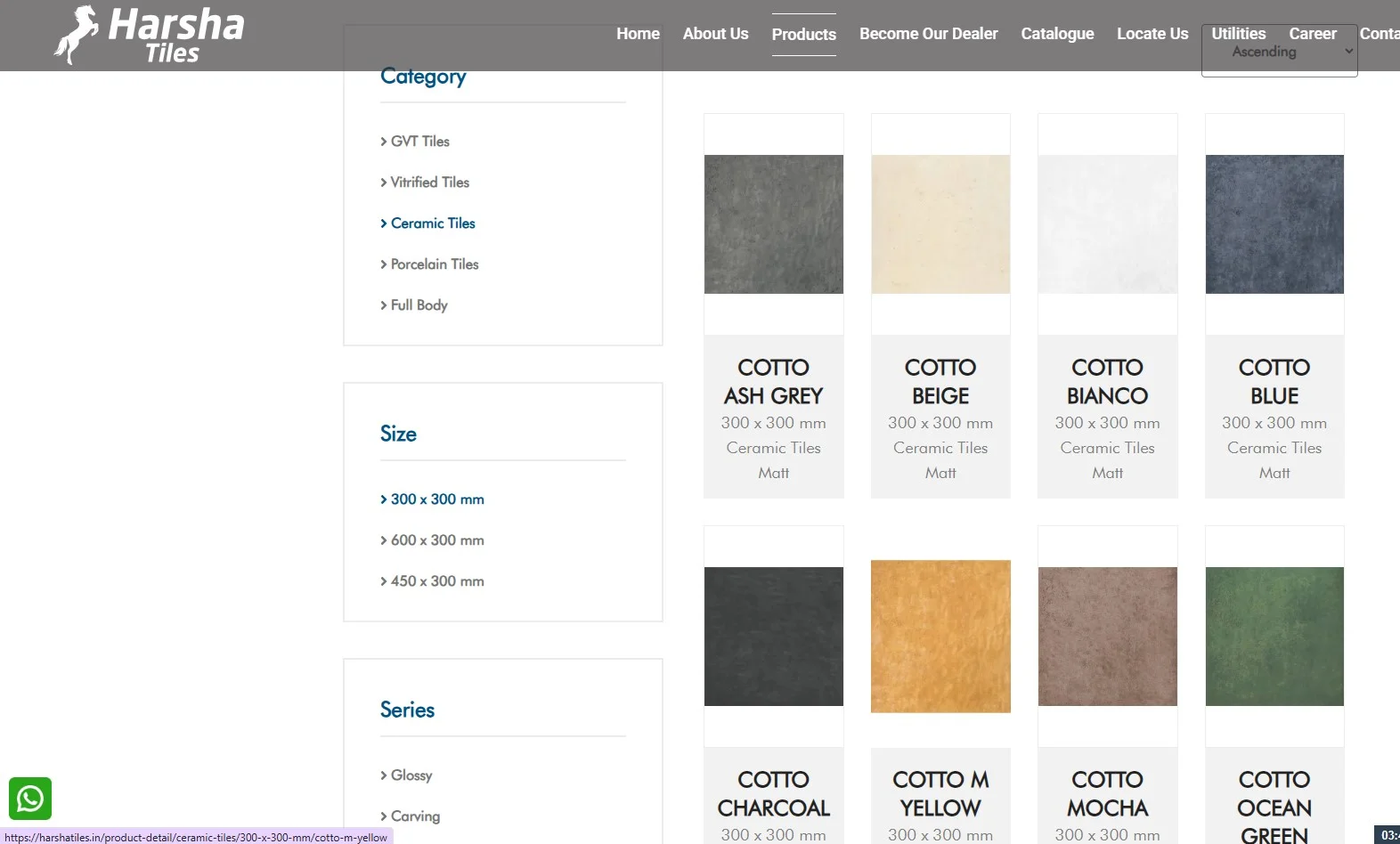Click Size sidebar heading
The height and width of the screenshot is (844, 1400).
point(398,434)
